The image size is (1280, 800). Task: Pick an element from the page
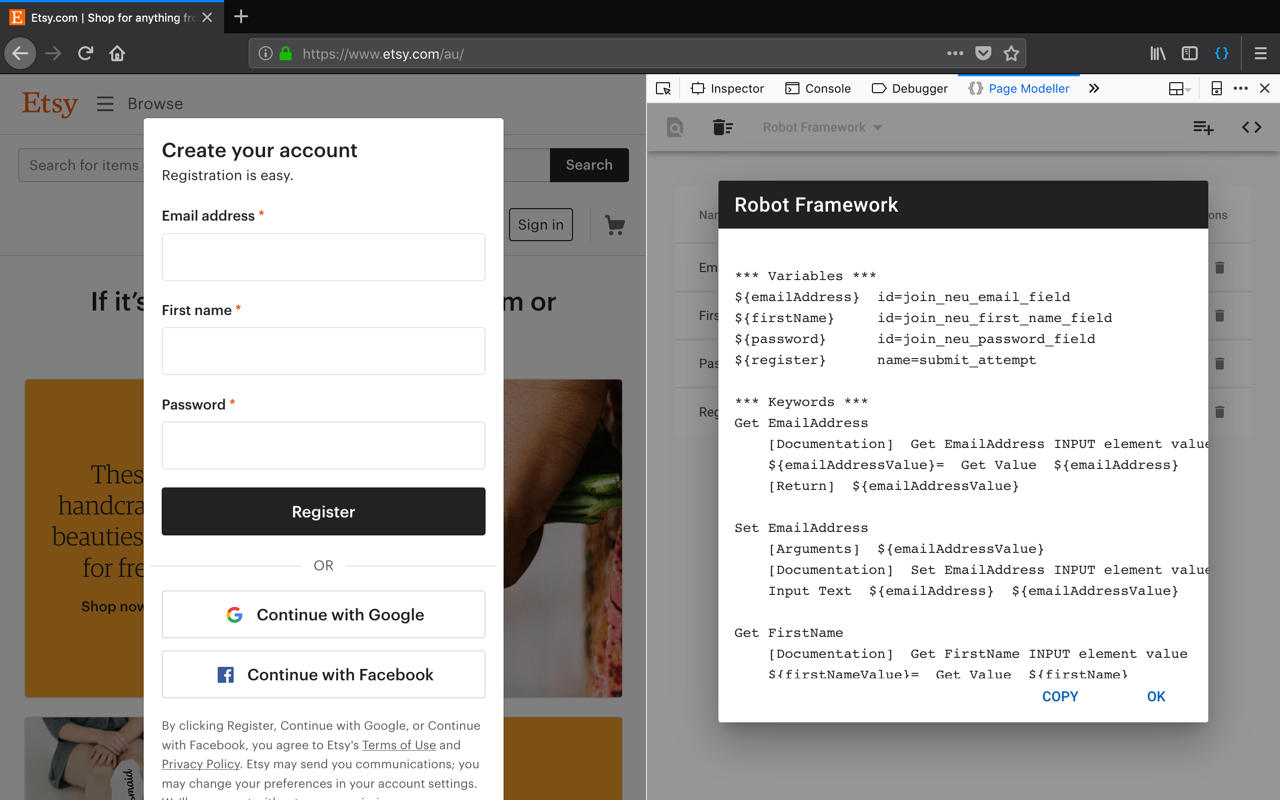tap(663, 88)
